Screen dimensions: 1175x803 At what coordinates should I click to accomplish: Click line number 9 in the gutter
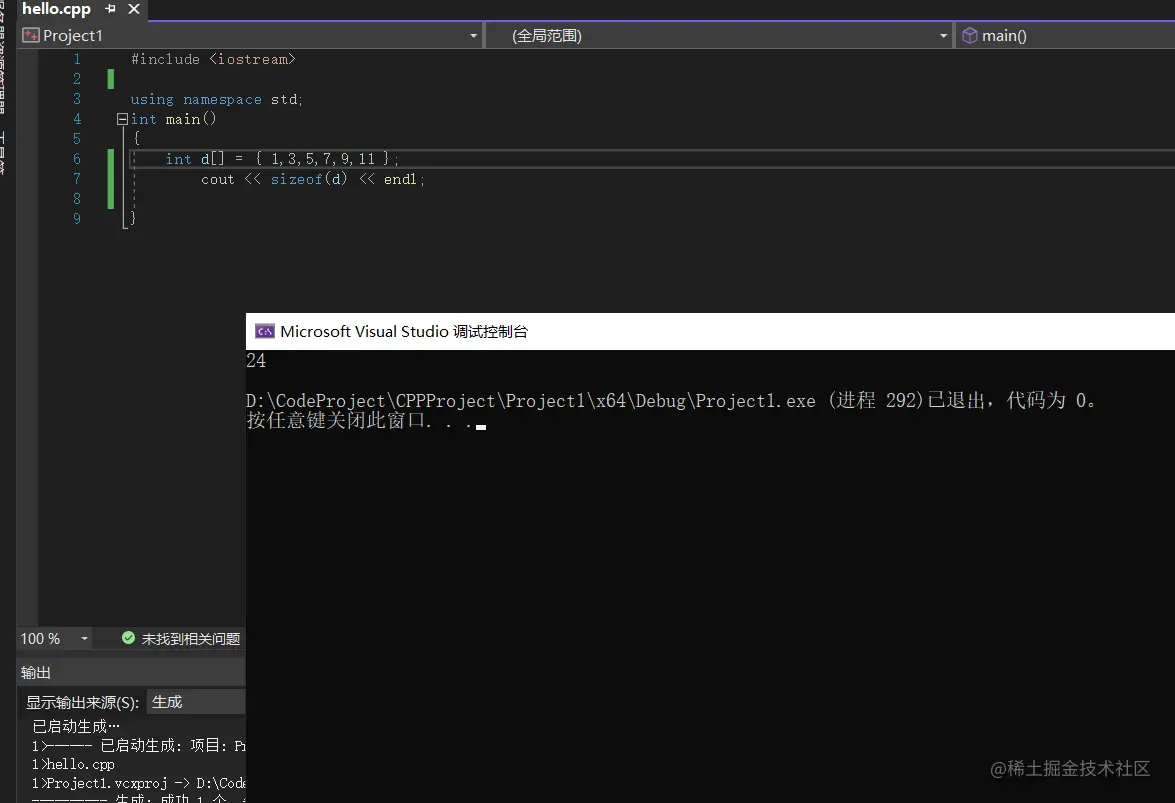pyautogui.click(x=76, y=219)
